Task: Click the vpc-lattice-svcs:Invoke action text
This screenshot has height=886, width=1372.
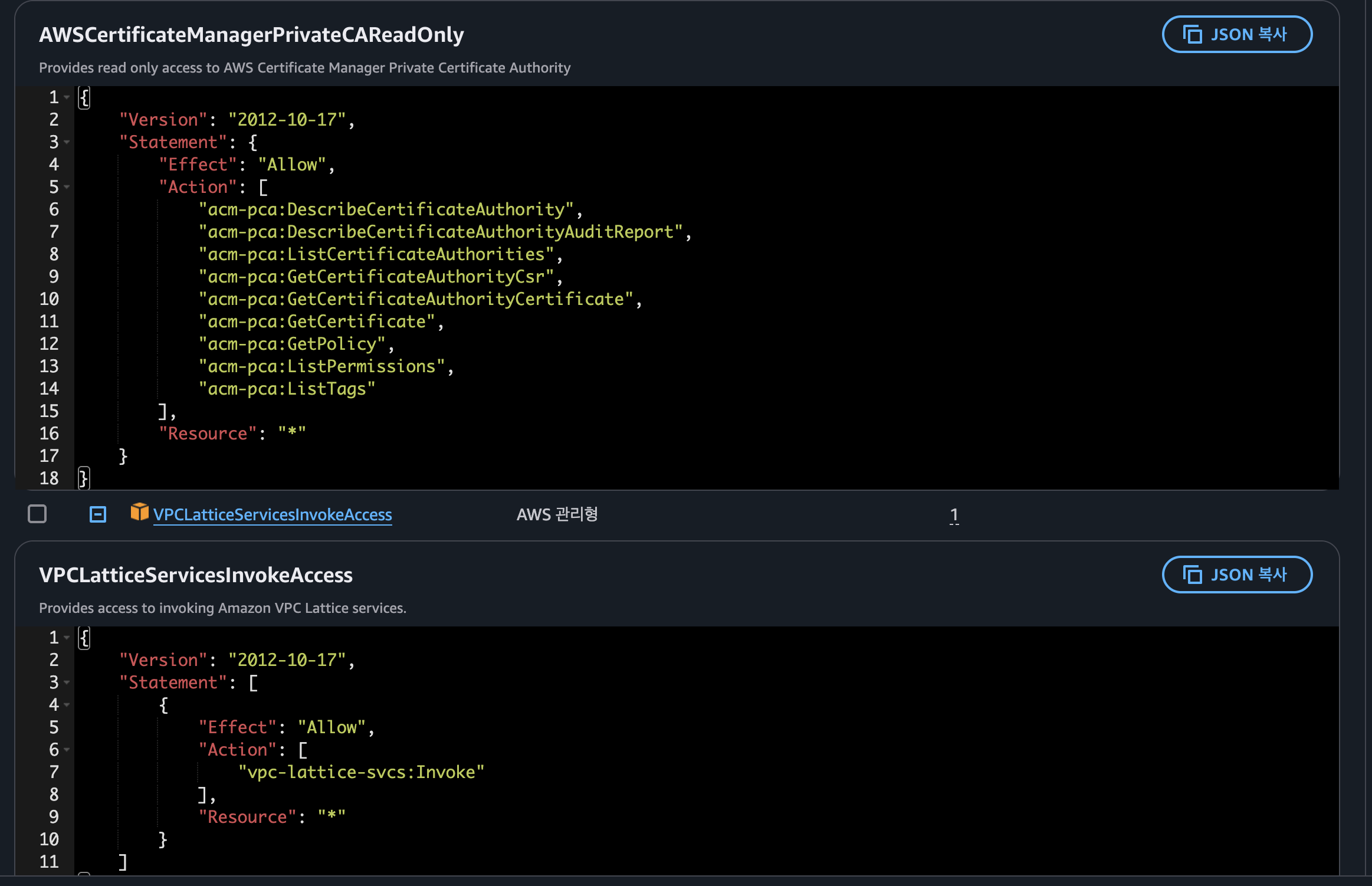Action: [361, 772]
